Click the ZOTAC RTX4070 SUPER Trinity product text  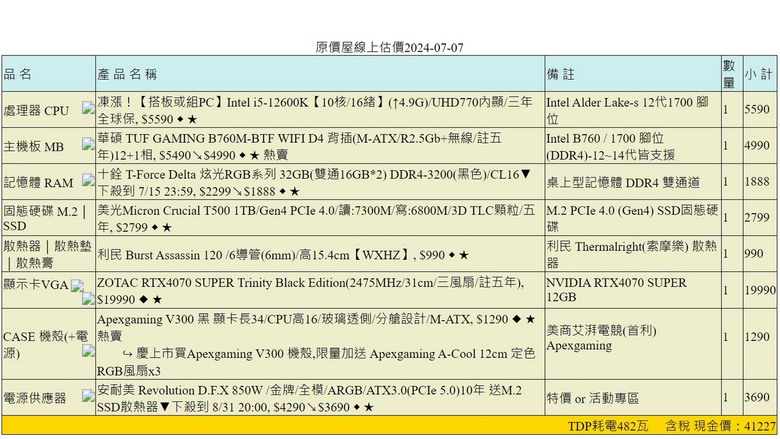pos(310,291)
